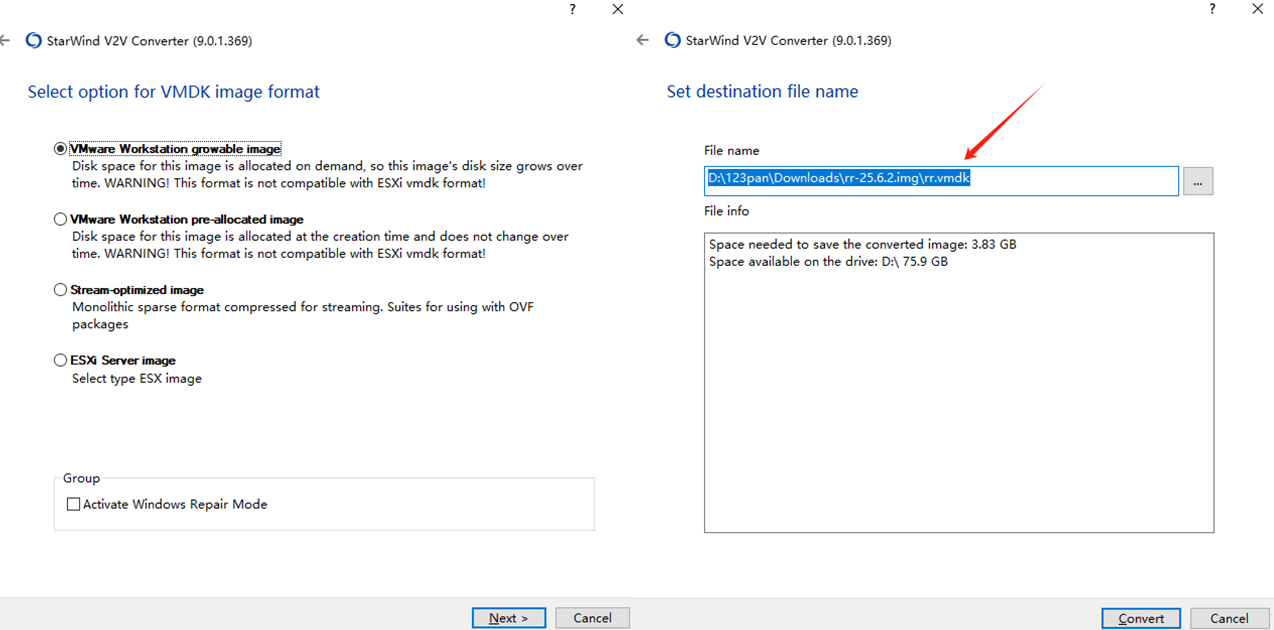Click into the File name path field
This screenshot has width=1274, height=630.
click(941, 181)
